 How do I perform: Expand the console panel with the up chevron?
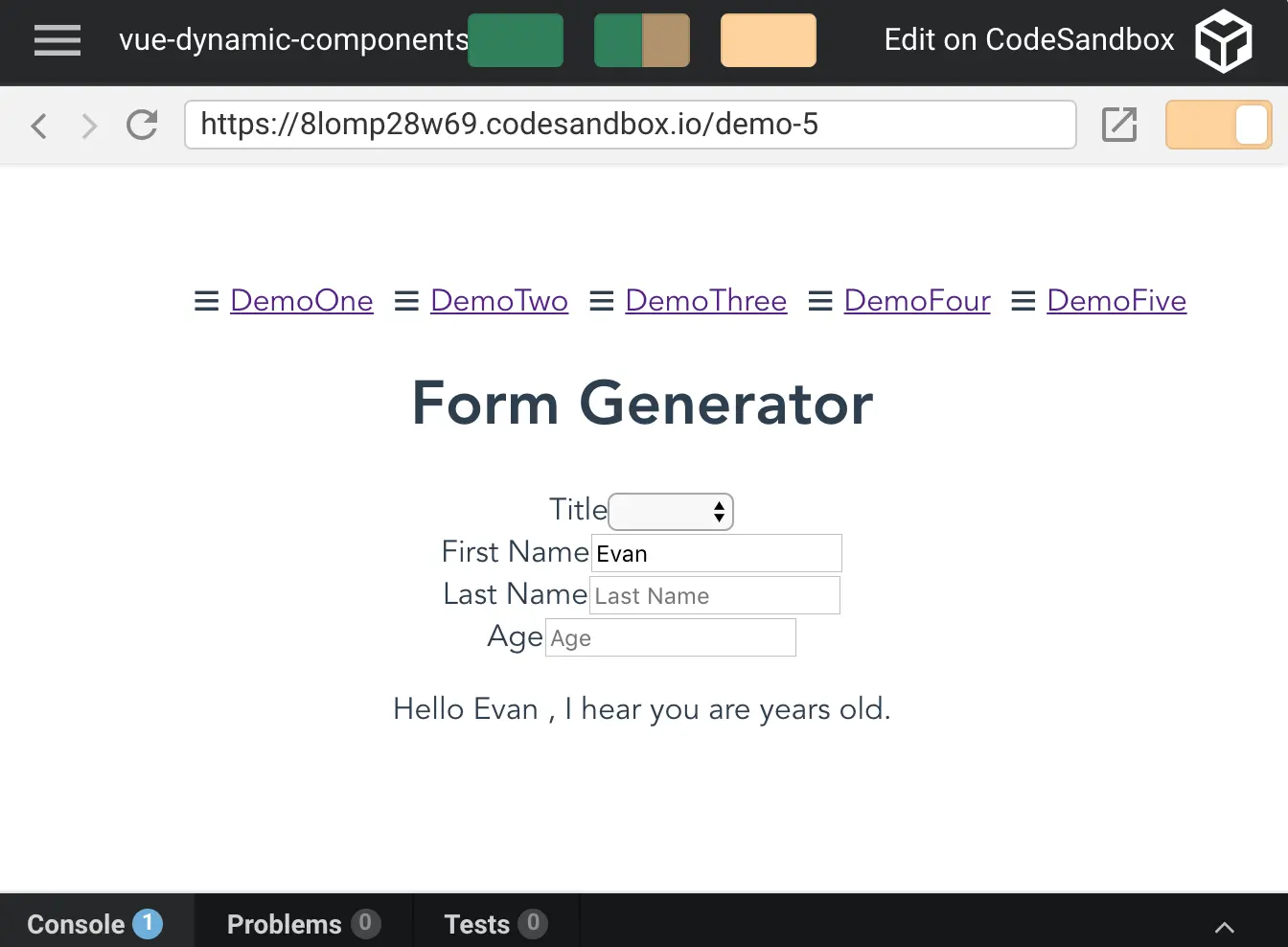pyautogui.click(x=1225, y=927)
